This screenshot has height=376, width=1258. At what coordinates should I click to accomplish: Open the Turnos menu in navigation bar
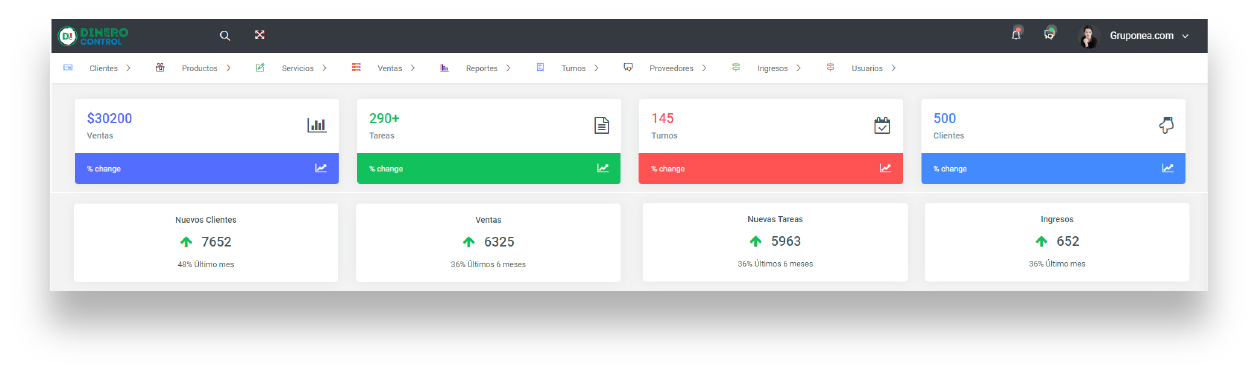(574, 68)
